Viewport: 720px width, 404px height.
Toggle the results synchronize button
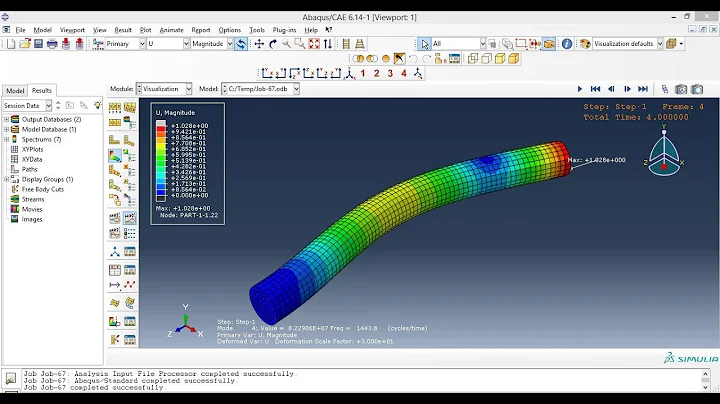click(x=241, y=44)
